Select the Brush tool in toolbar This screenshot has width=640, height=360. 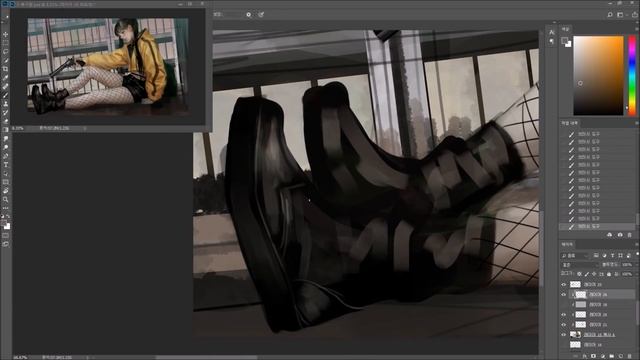click(x=5, y=95)
